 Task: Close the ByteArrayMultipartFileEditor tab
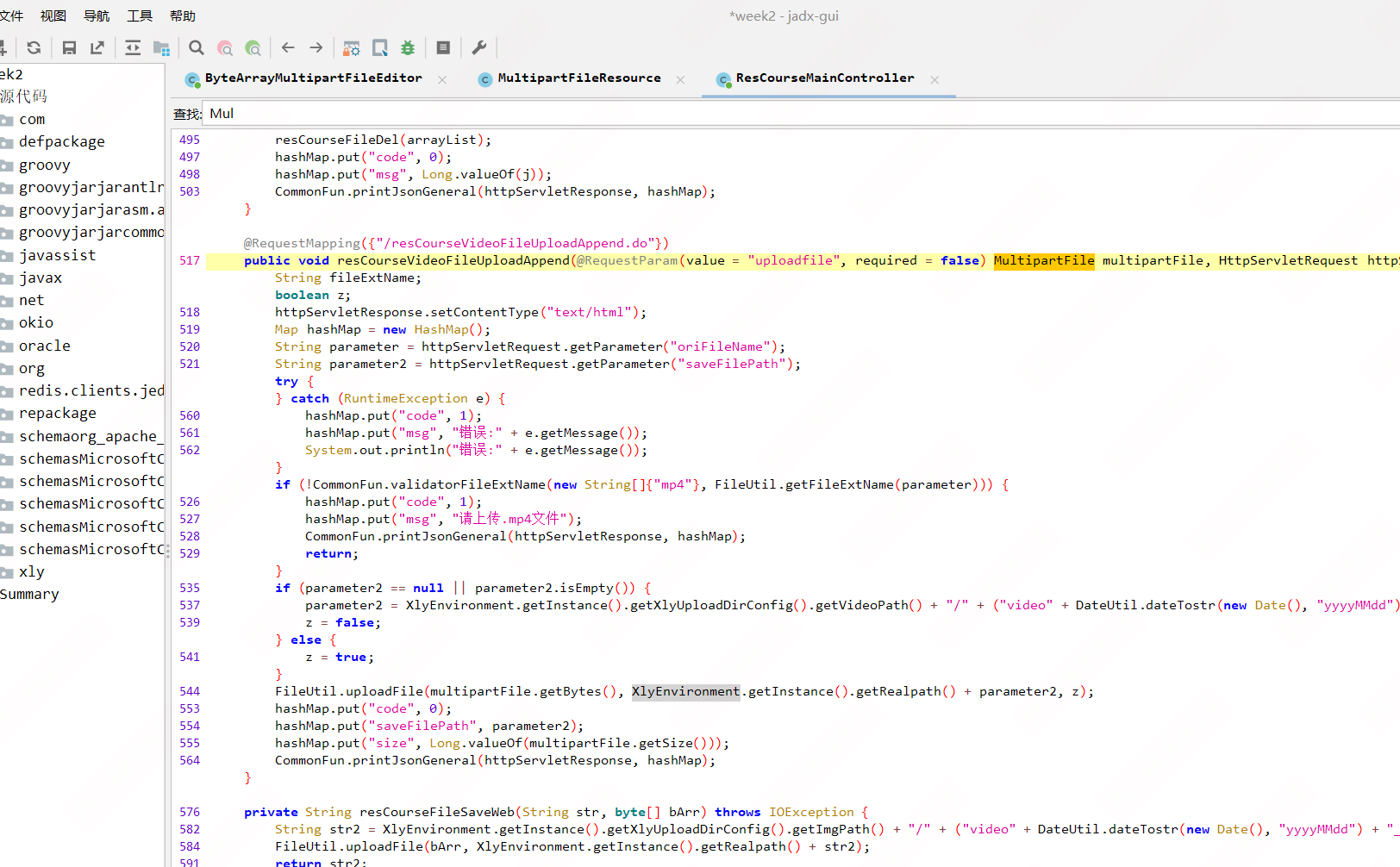442,79
